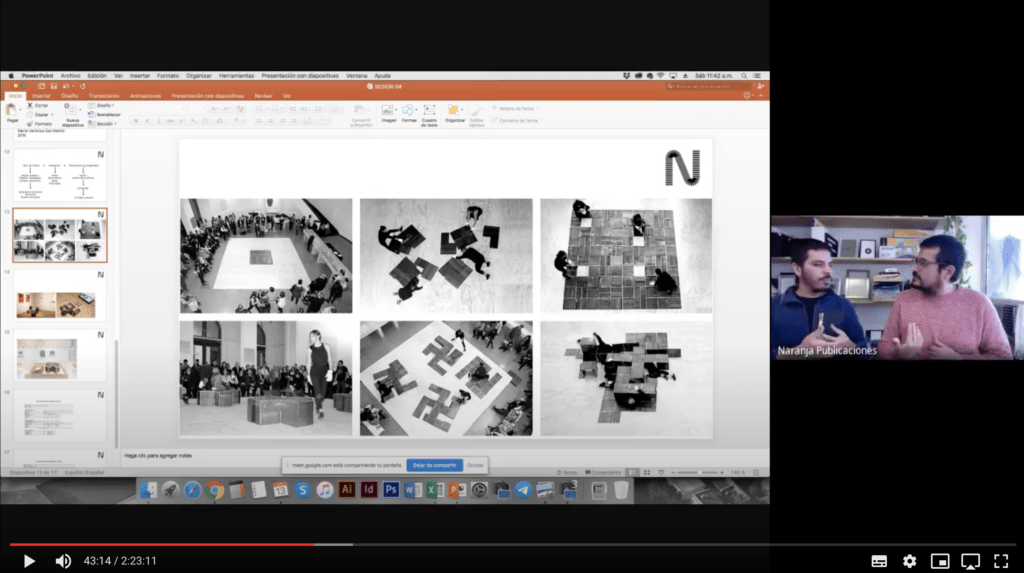Open the Herramientas menu
This screenshot has height=573, width=1024.
tap(236, 76)
